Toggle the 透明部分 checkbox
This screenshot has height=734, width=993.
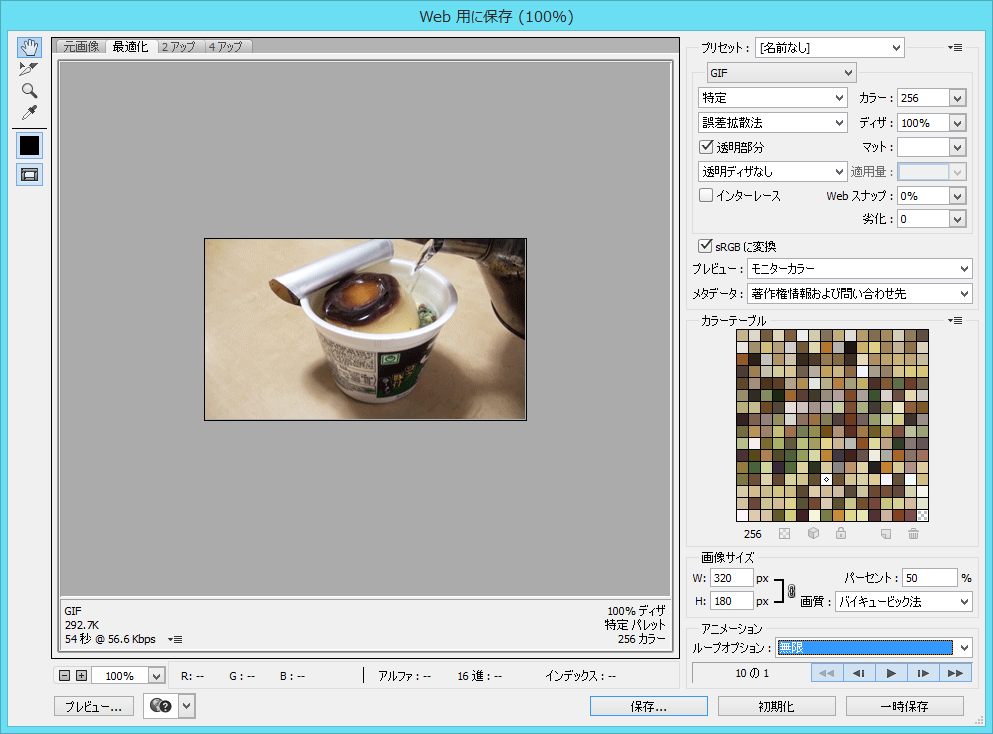[x=706, y=147]
